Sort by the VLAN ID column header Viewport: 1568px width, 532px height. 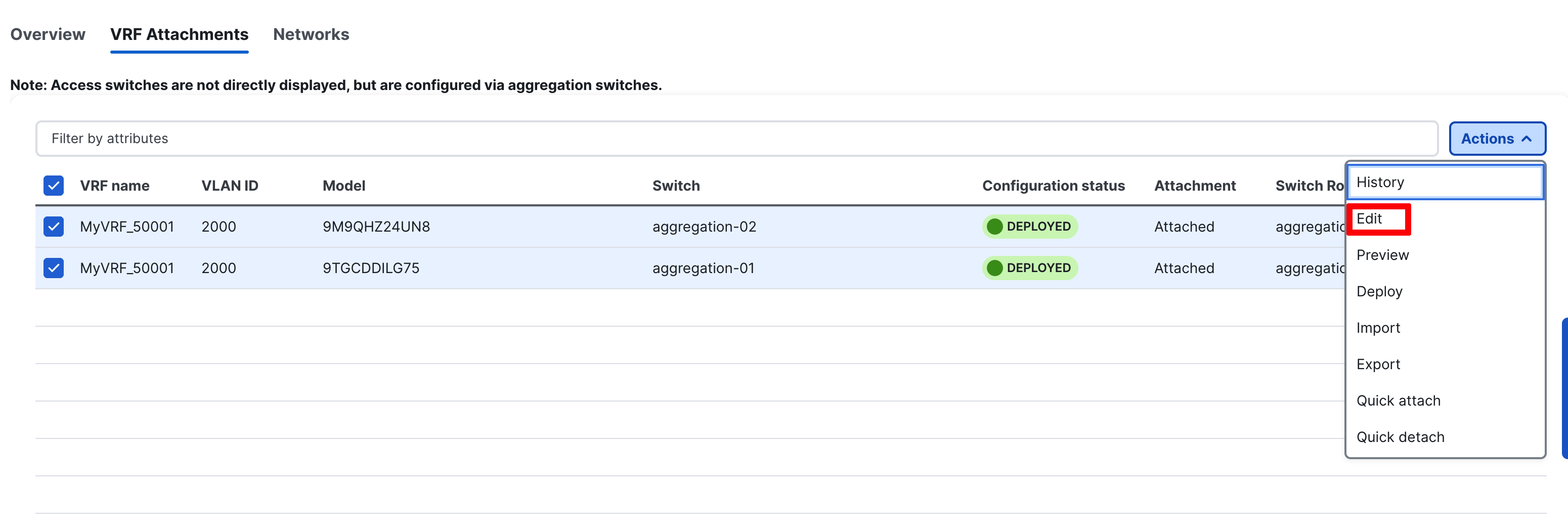(230, 186)
